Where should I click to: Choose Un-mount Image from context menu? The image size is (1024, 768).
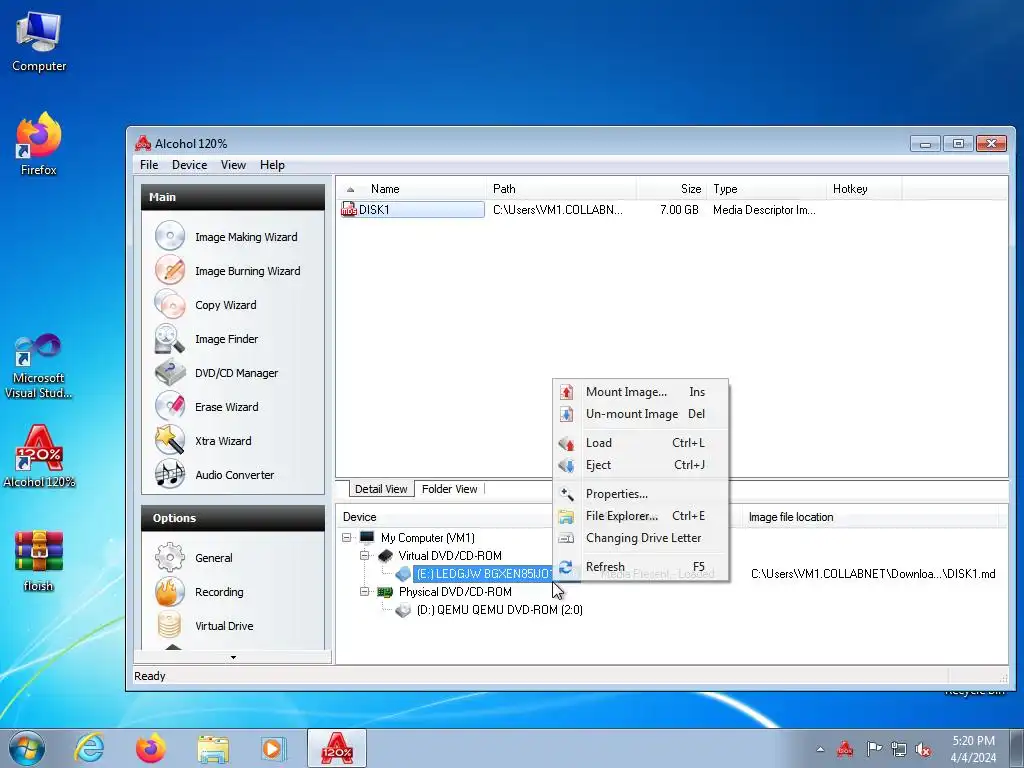pos(640,414)
